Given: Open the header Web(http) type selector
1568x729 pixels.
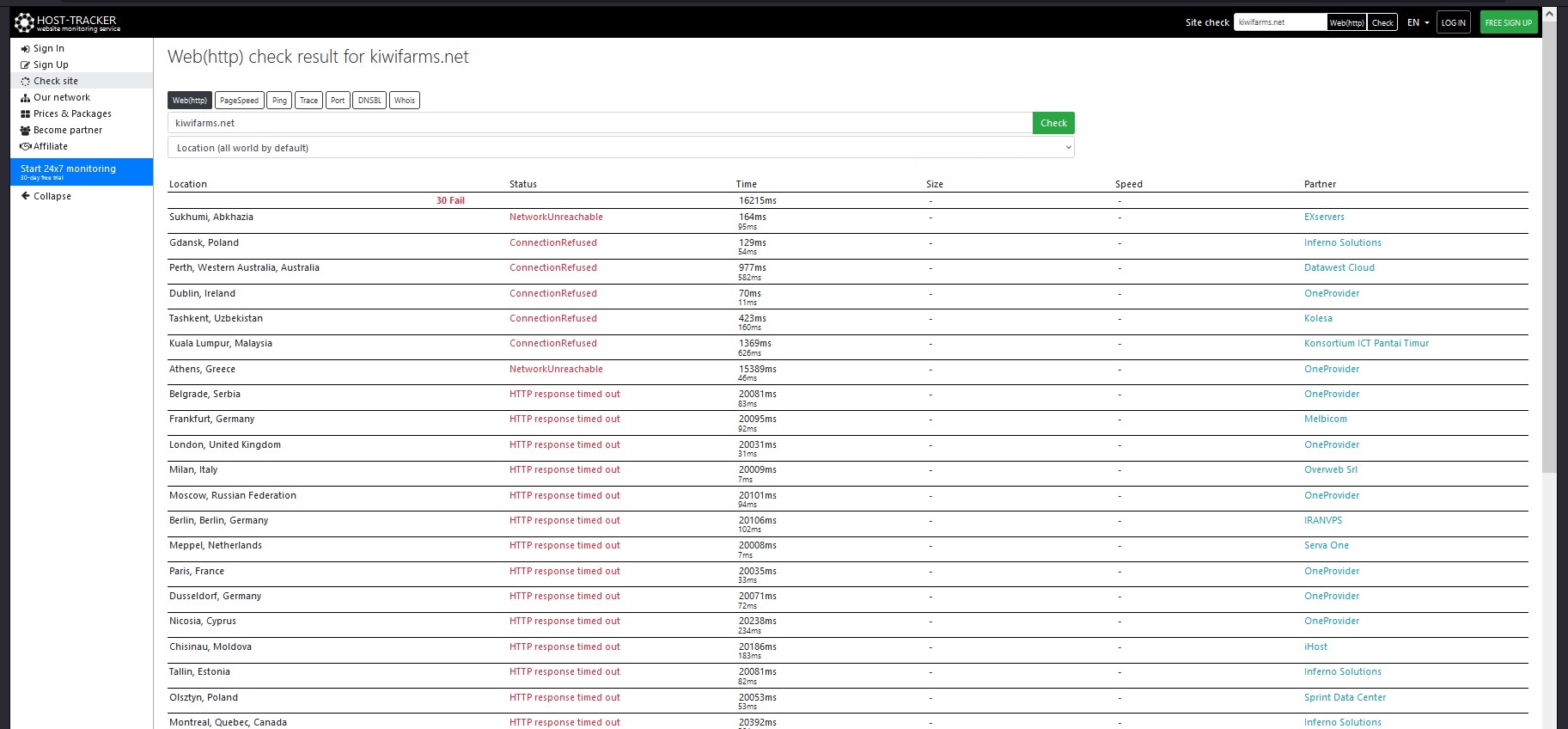Looking at the screenshot, I should [1346, 22].
